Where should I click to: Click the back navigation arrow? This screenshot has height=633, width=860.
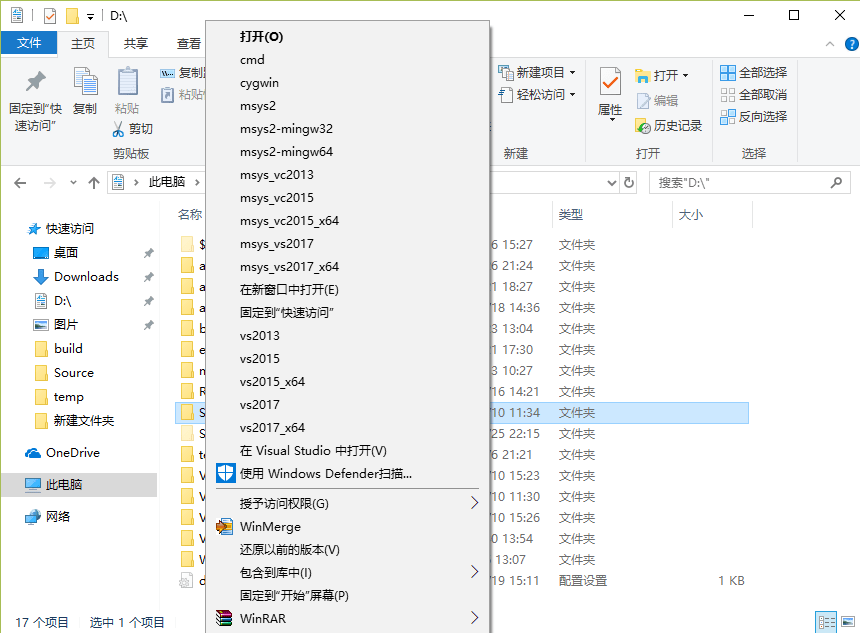coord(20,183)
